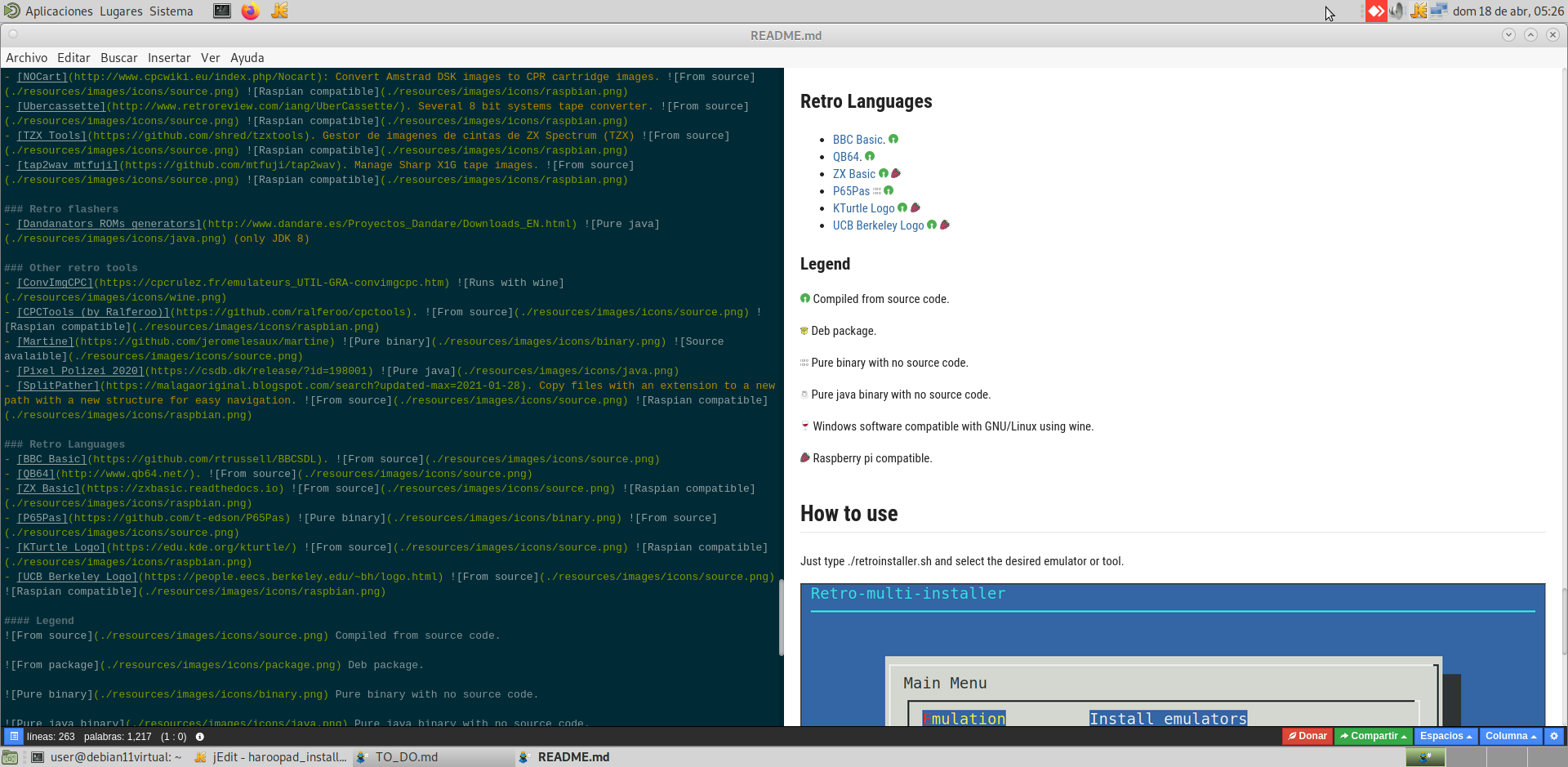The height and width of the screenshot is (767, 1568).
Task: Click the 'líneas: 263' status text
Action: pos(51,736)
